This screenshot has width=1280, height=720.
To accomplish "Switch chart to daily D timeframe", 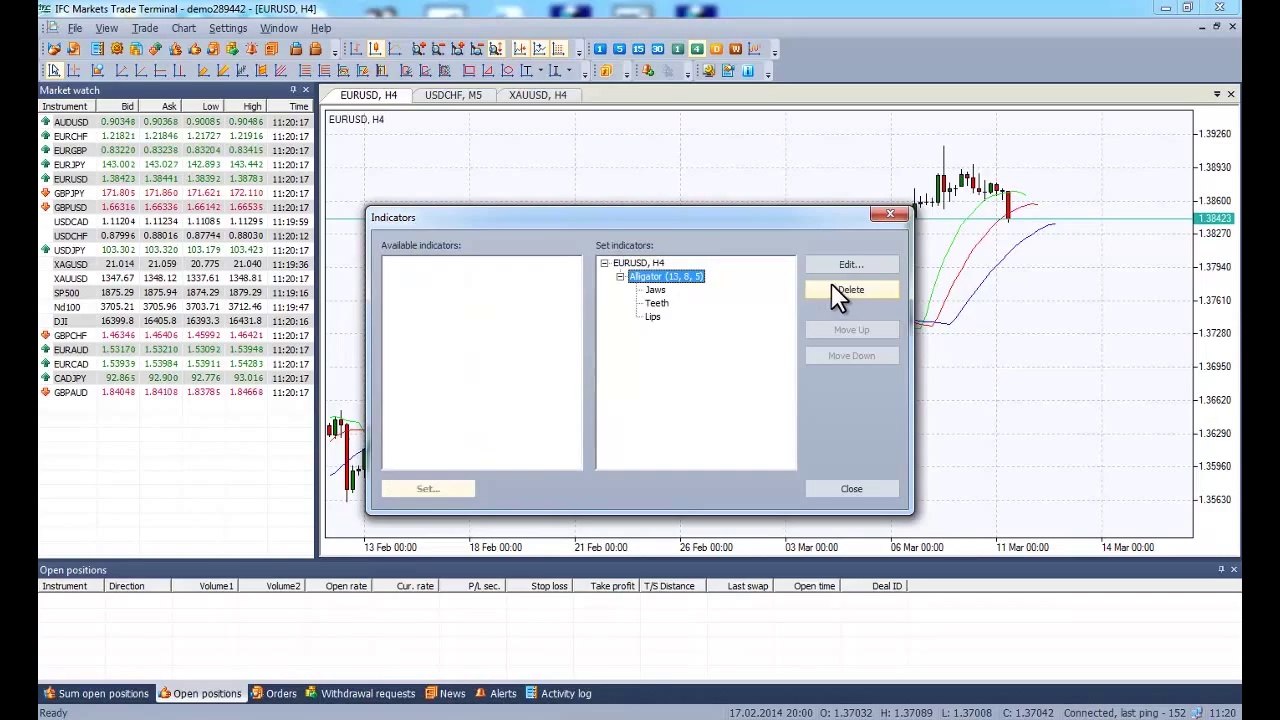I will (716, 49).
